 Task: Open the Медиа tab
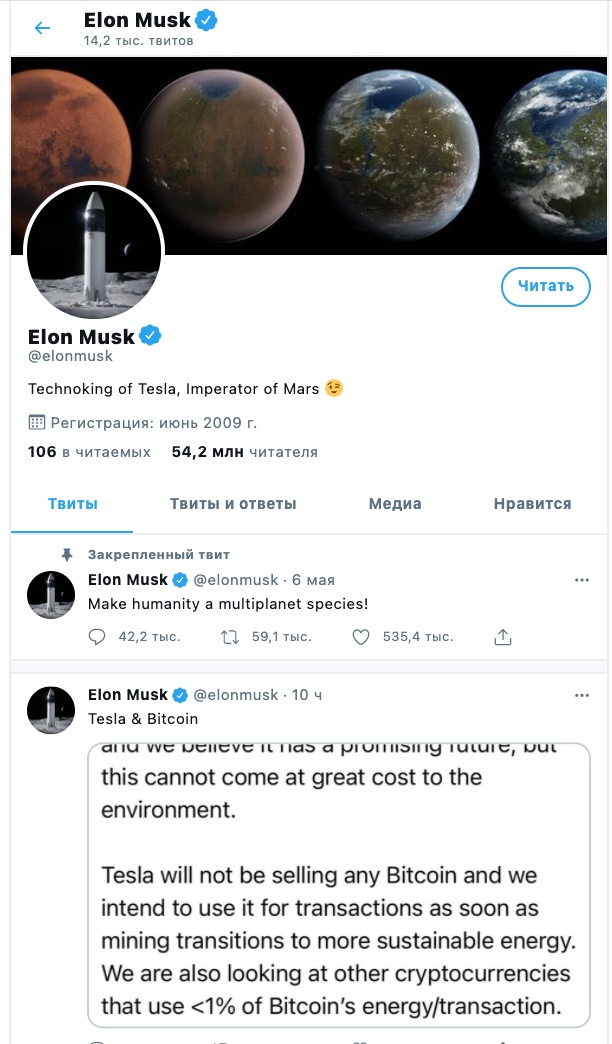[x=395, y=504]
